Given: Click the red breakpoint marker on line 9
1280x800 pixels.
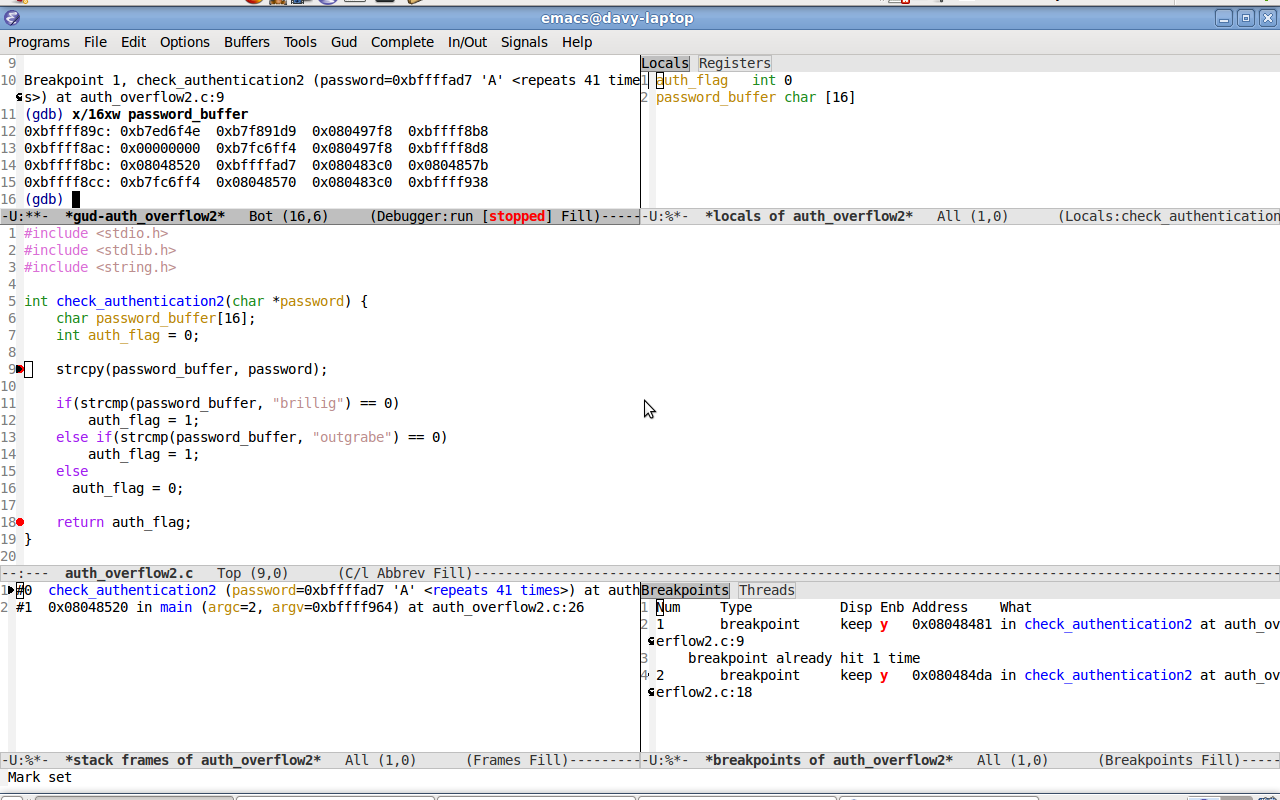Looking at the screenshot, I should [x=20, y=369].
